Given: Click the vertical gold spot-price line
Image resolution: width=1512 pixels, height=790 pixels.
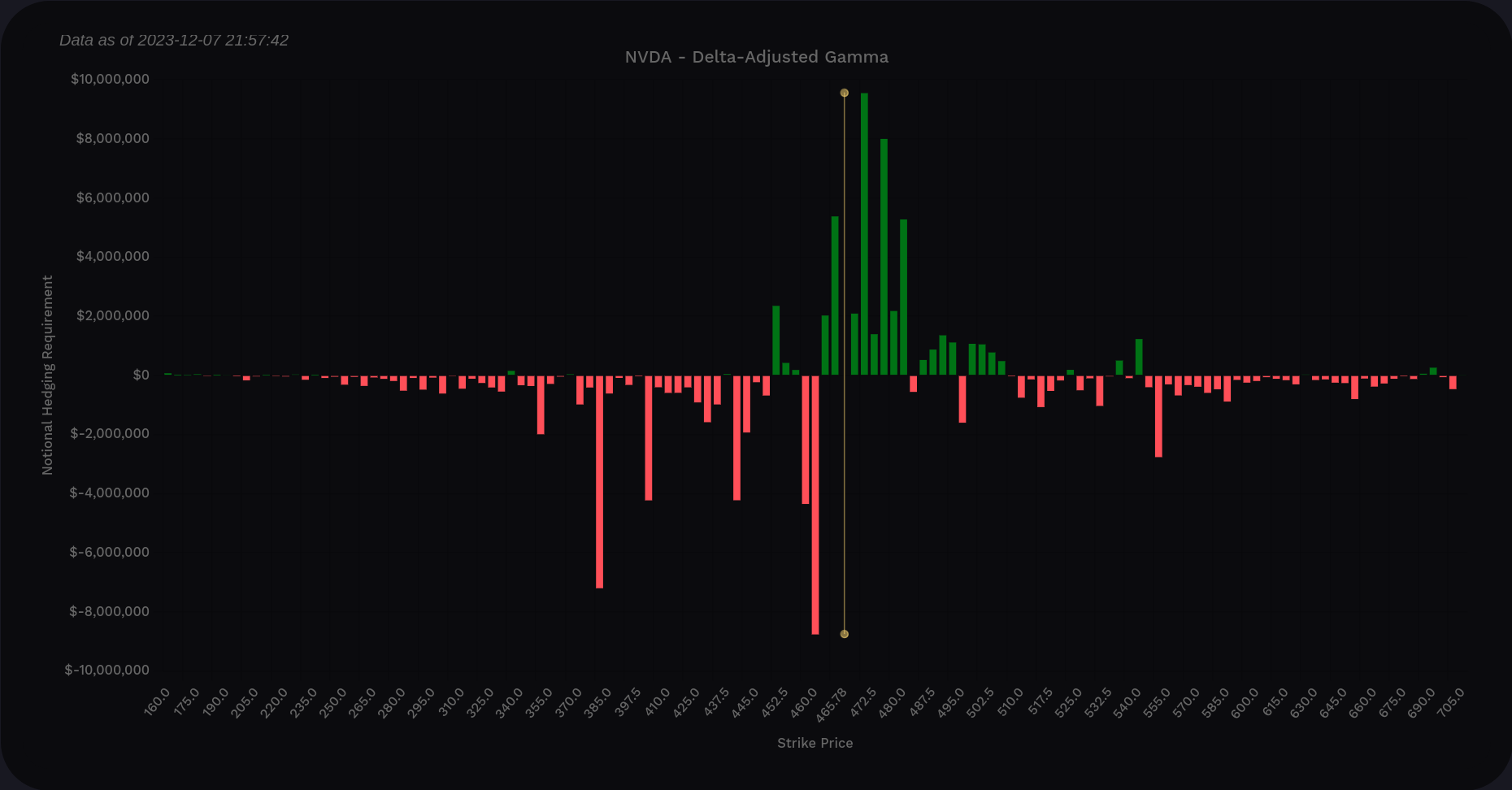Looking at the screenshot, I should tap(844, 363).
